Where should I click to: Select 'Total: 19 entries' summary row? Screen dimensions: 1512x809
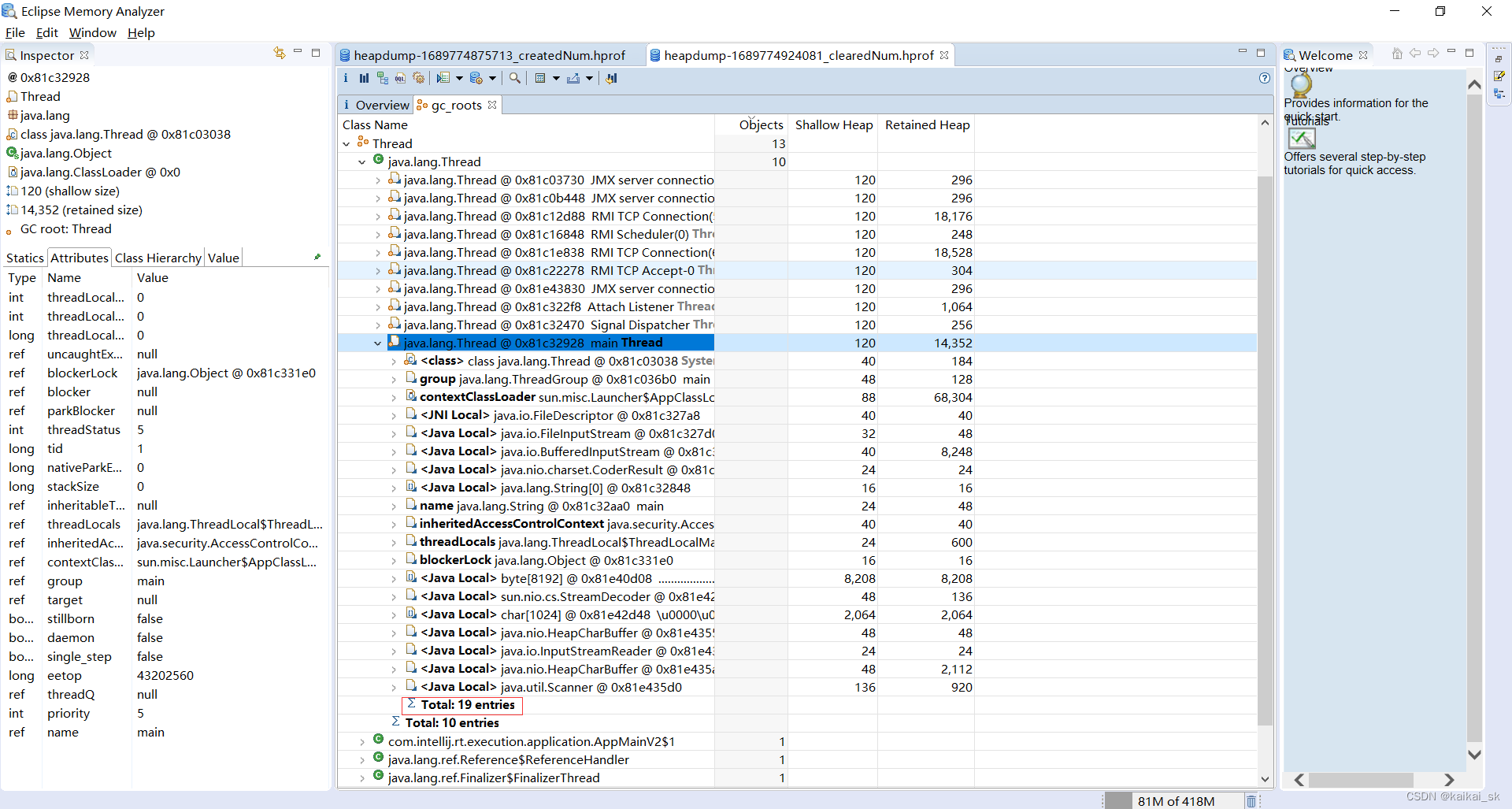(462, 705)
